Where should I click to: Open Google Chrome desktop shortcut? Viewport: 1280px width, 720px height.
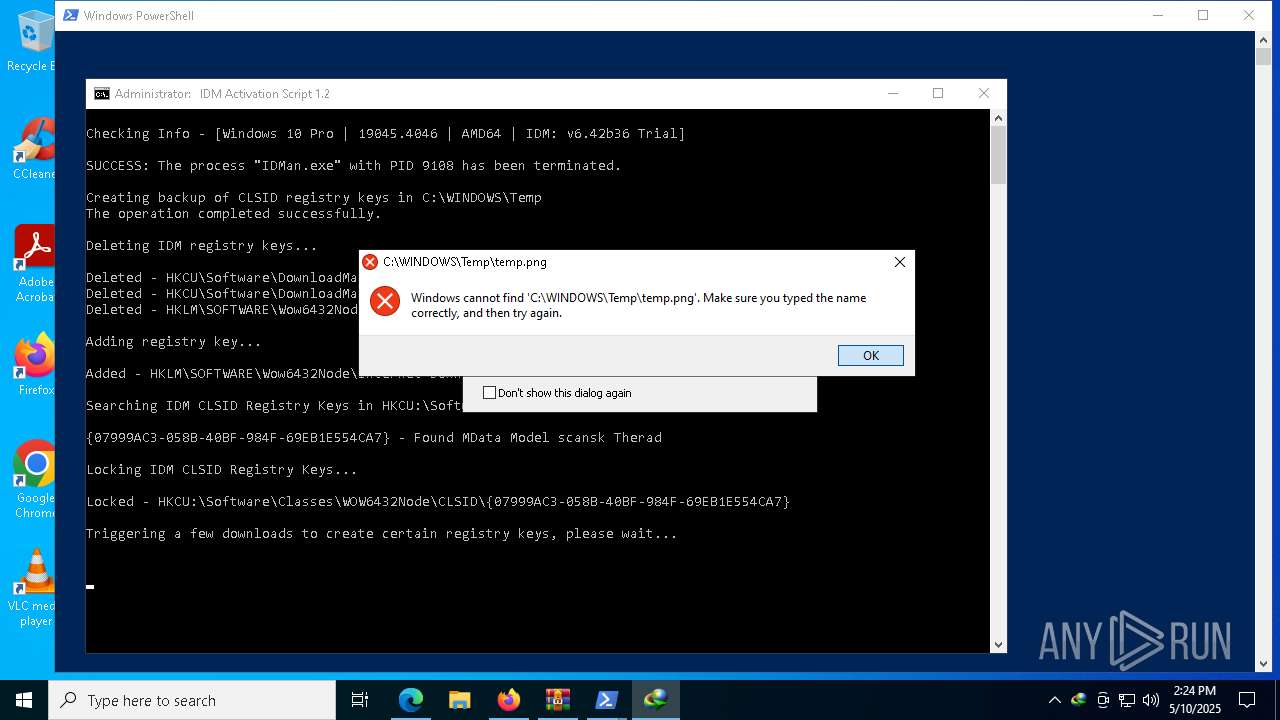[34, 480]
